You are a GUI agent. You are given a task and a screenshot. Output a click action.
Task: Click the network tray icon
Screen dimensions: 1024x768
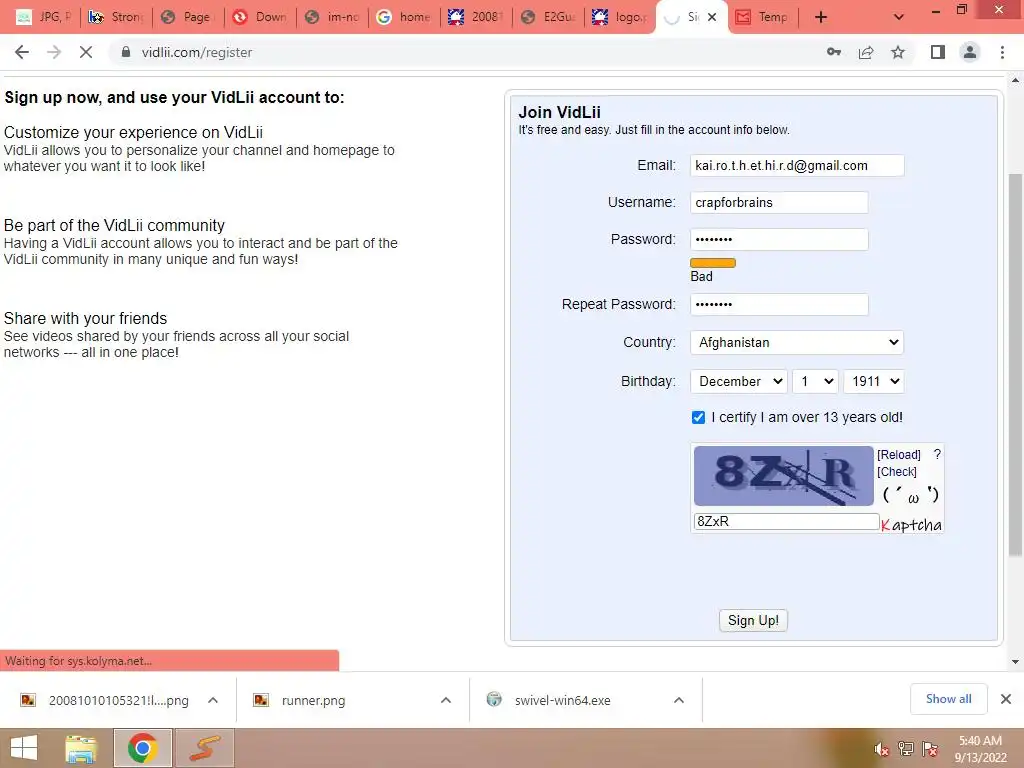click(906, 749)
